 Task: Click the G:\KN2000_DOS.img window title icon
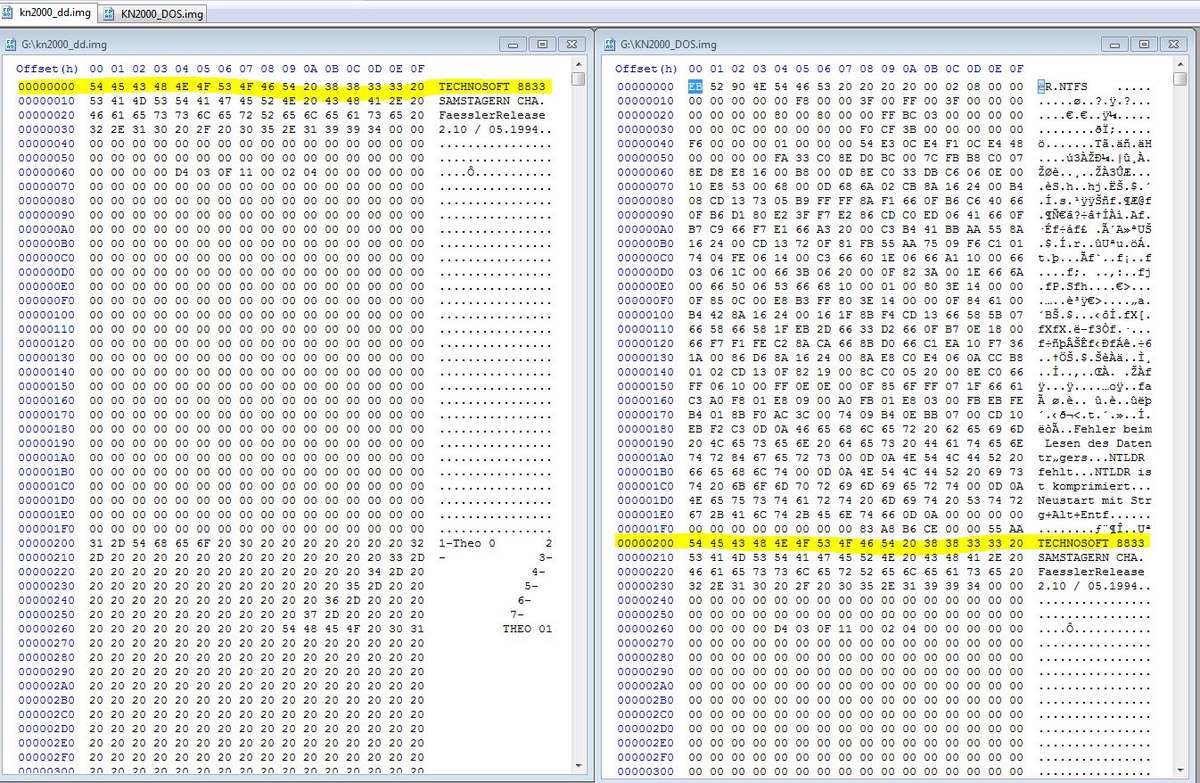click(x=609, y=44)
